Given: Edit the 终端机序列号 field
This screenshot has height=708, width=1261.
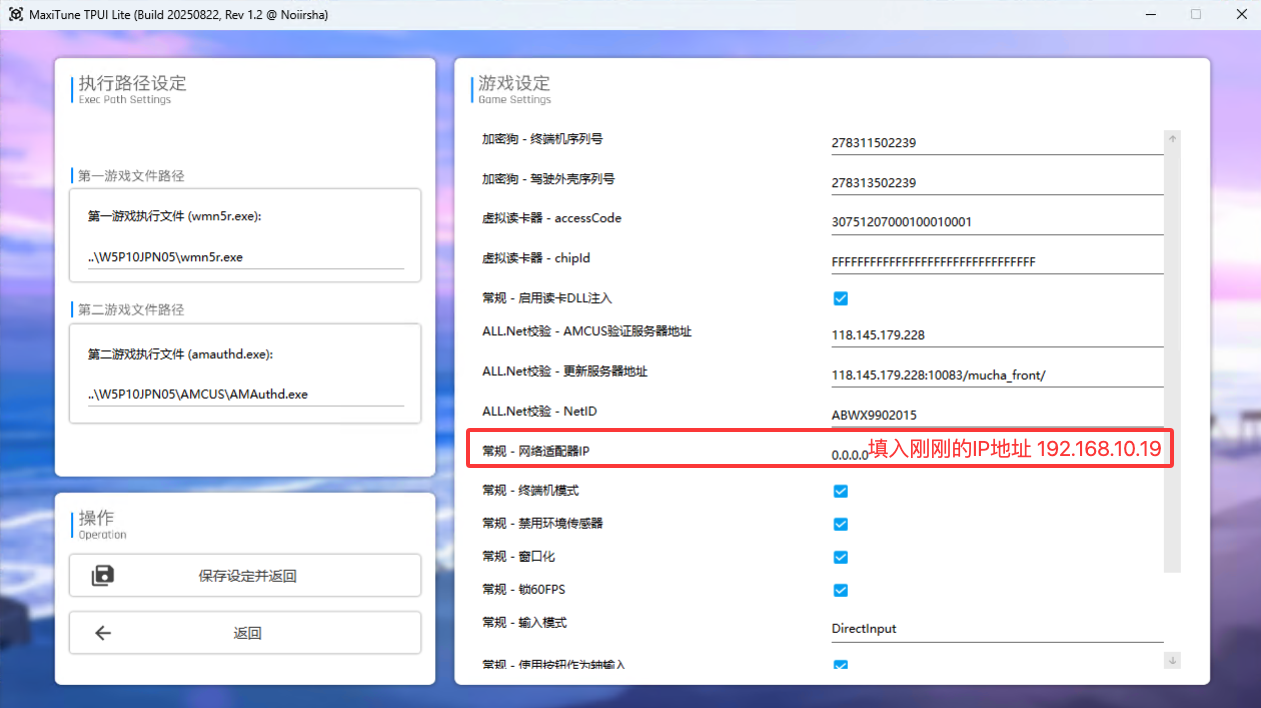Looking at the screenshot, I should (x=996, y=143).
